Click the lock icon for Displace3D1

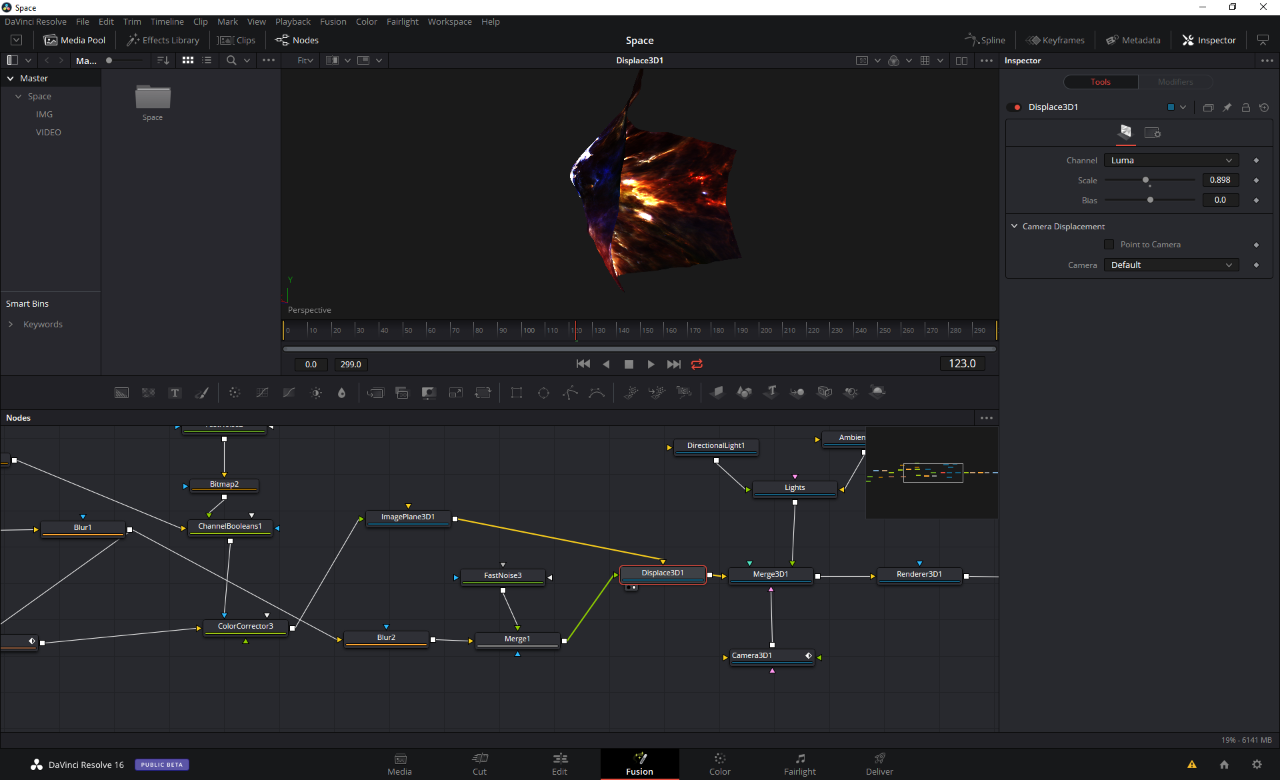(1245, 107)
